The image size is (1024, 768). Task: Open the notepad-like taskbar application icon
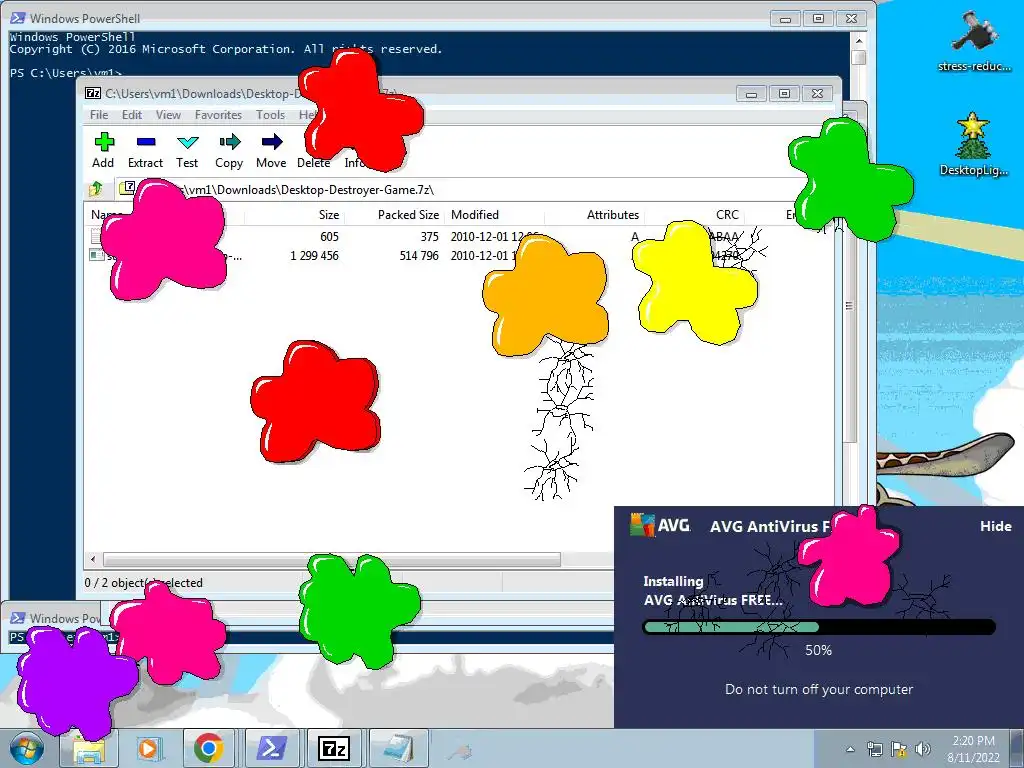[398, 748]
